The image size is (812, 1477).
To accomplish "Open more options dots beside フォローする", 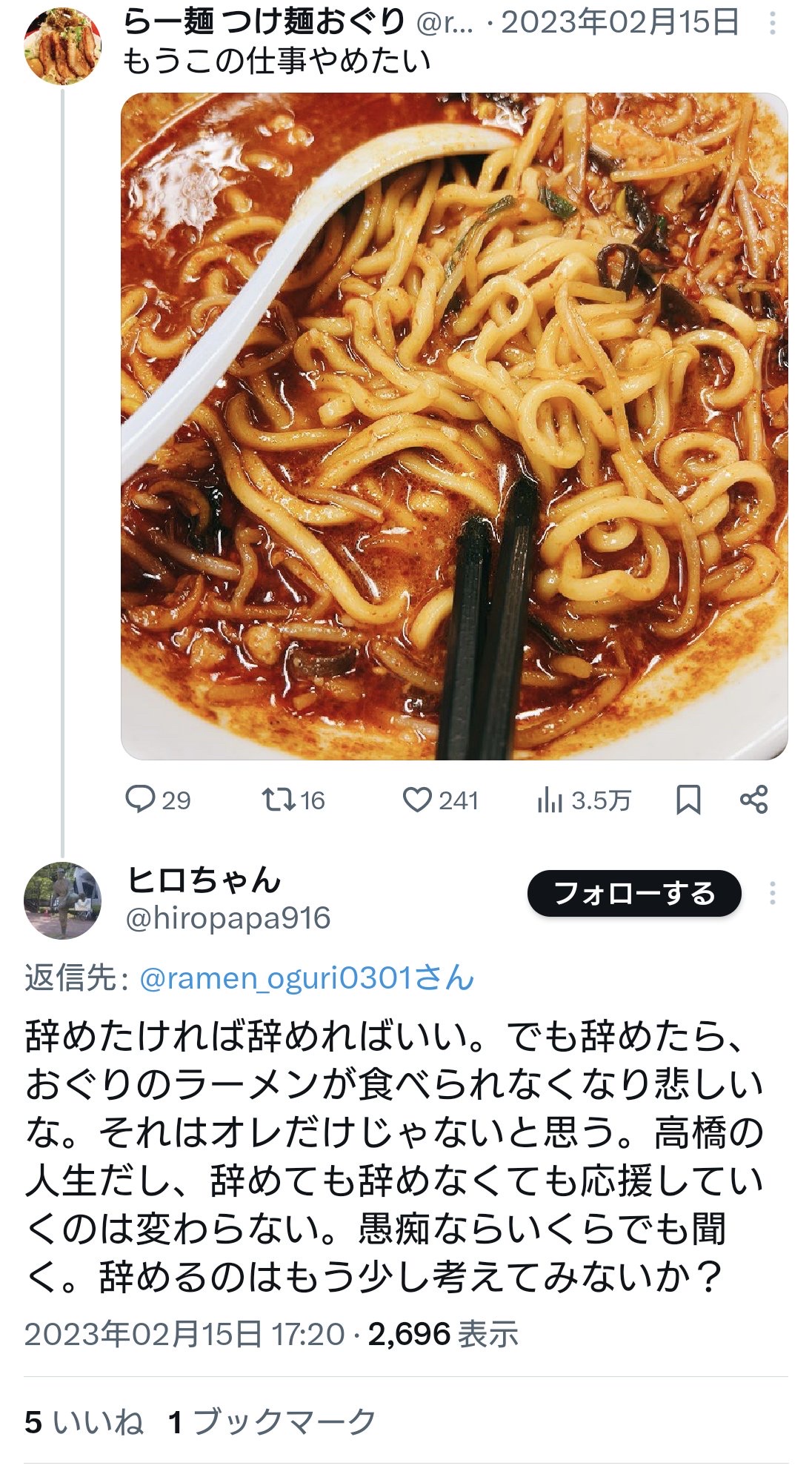I will pyautogui.click(x=772, y=893).
